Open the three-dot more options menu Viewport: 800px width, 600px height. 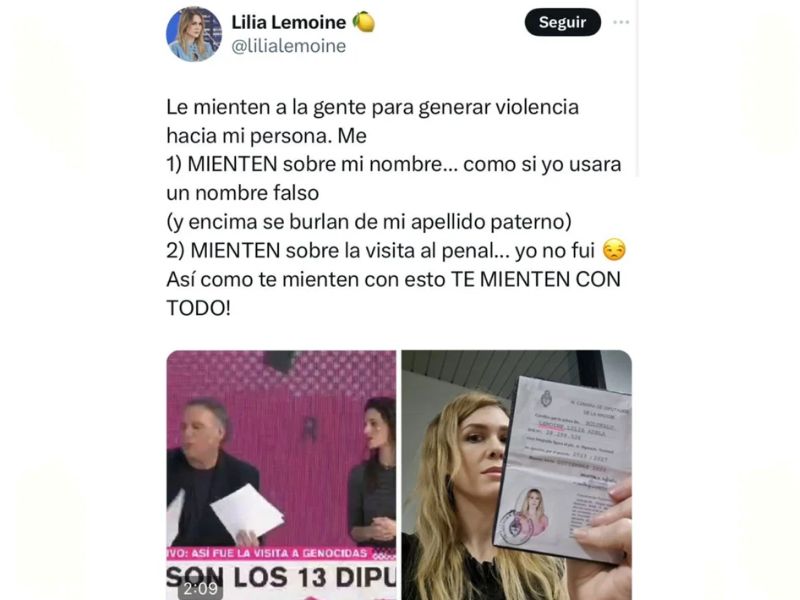click(x=621, y=22)
